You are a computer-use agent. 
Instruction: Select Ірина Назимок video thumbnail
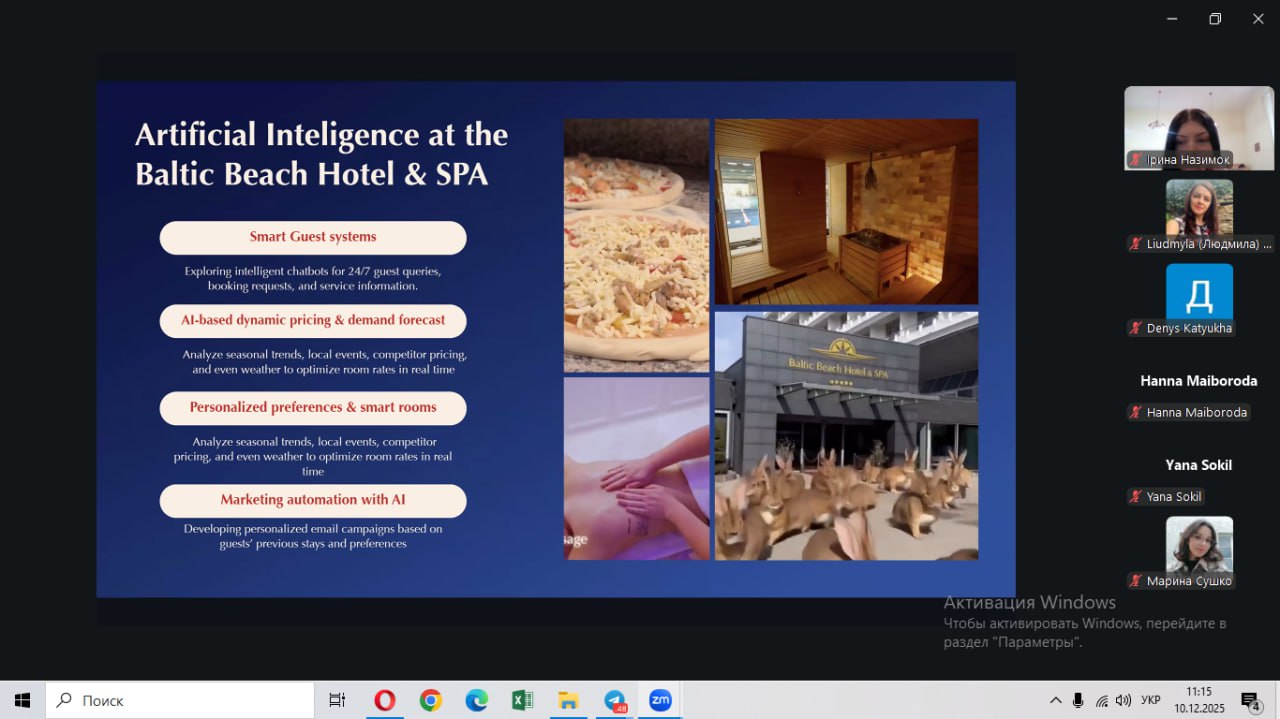point(1199,128)
